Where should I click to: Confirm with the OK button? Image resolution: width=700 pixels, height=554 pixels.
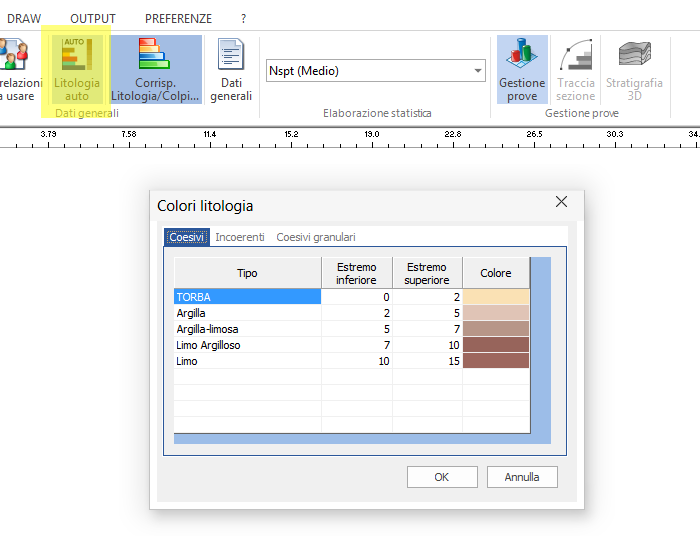tap(442, 477)
